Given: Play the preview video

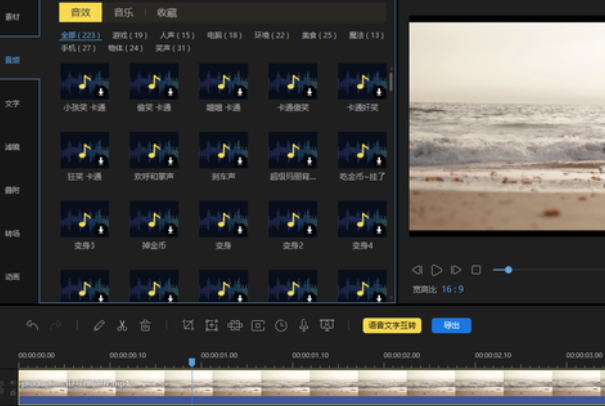Looking at the screenshot, I should point(436,270).
